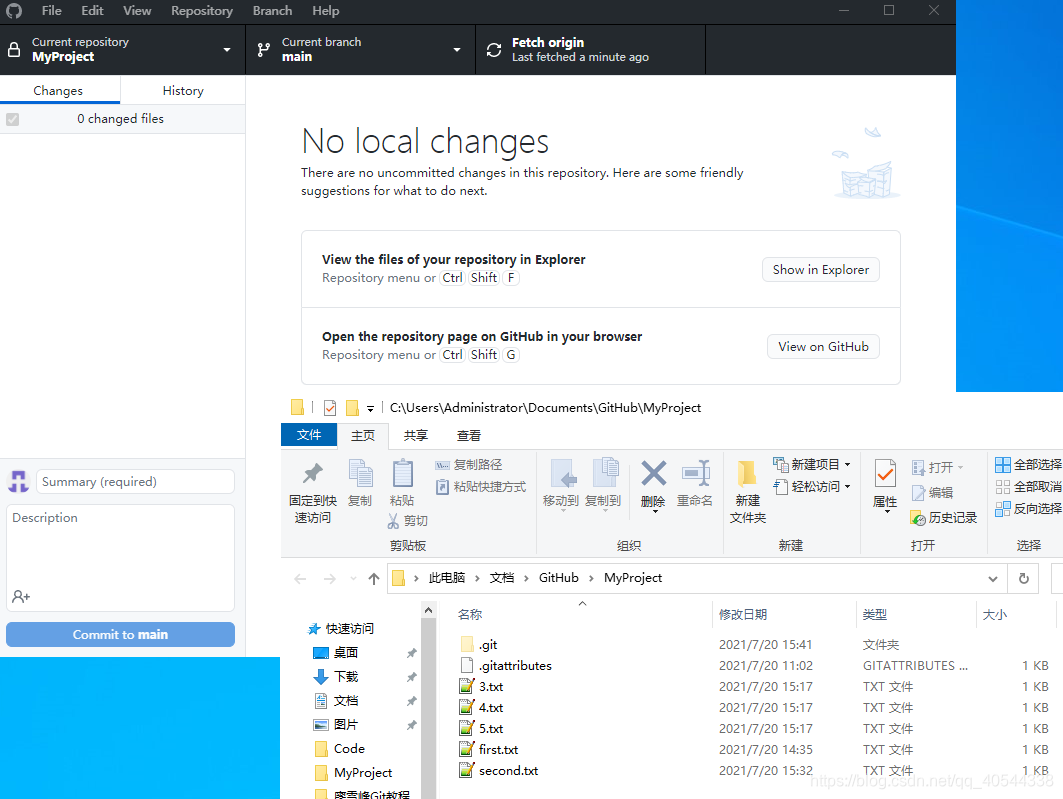Image resolution: width=1063 pixels, height=799 pixels.
Task: Focus the Summary (required) input field
Action: point(136,482)
